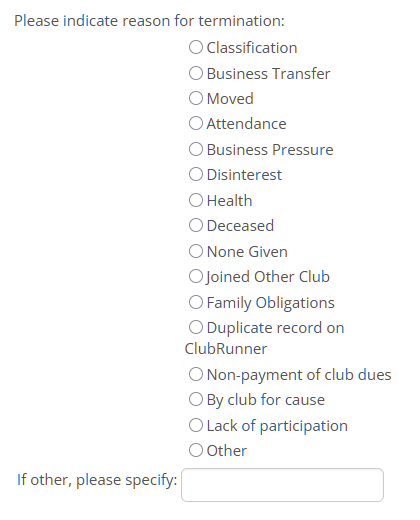Select Lack of participation option
Image resolution: width=420 pixels, height=520 pixels.
(x=196, y=425)
